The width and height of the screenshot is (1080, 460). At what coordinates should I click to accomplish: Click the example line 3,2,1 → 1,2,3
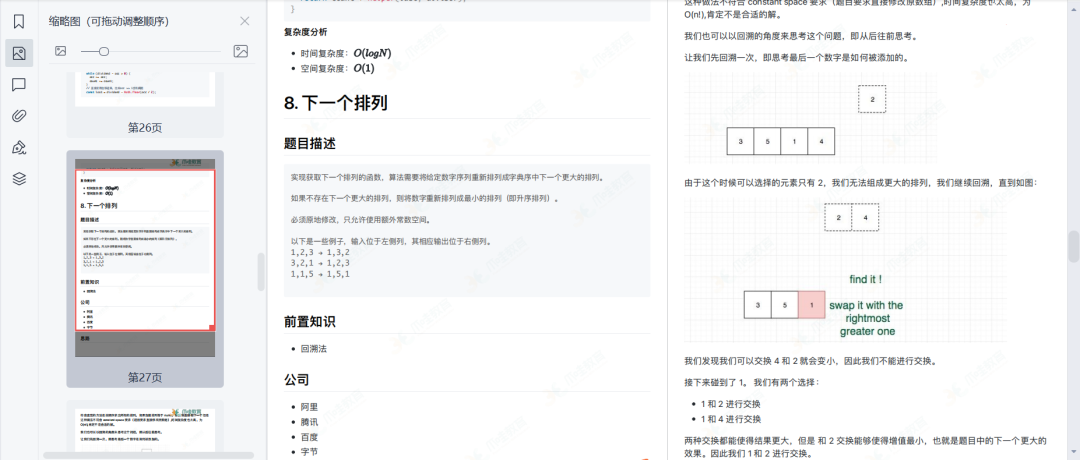[x=320, y=263]
